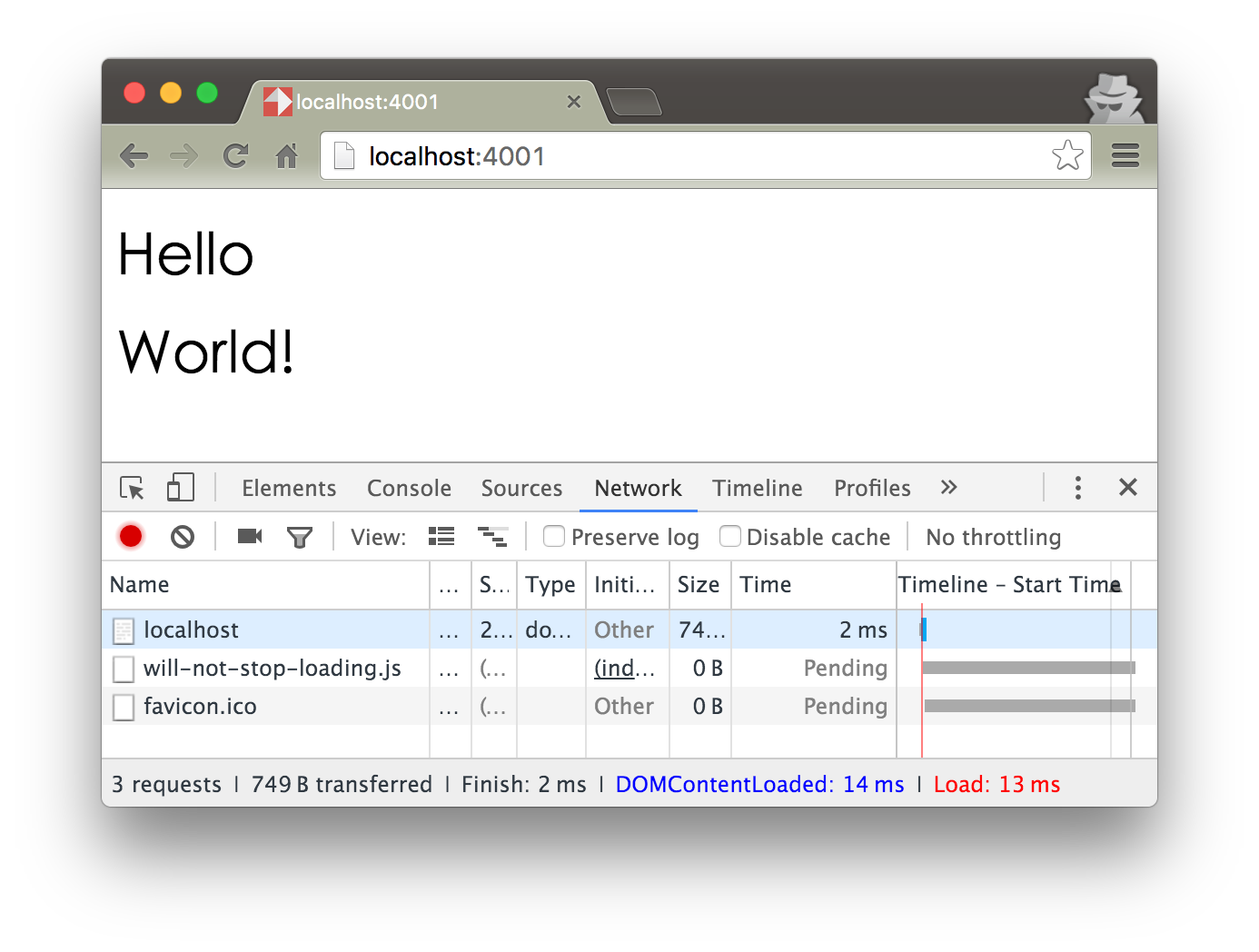This screenshot has height=952, width=1259.
Task: Expand hidden DevTools tabs chevron
Action: tap(948, 488)
